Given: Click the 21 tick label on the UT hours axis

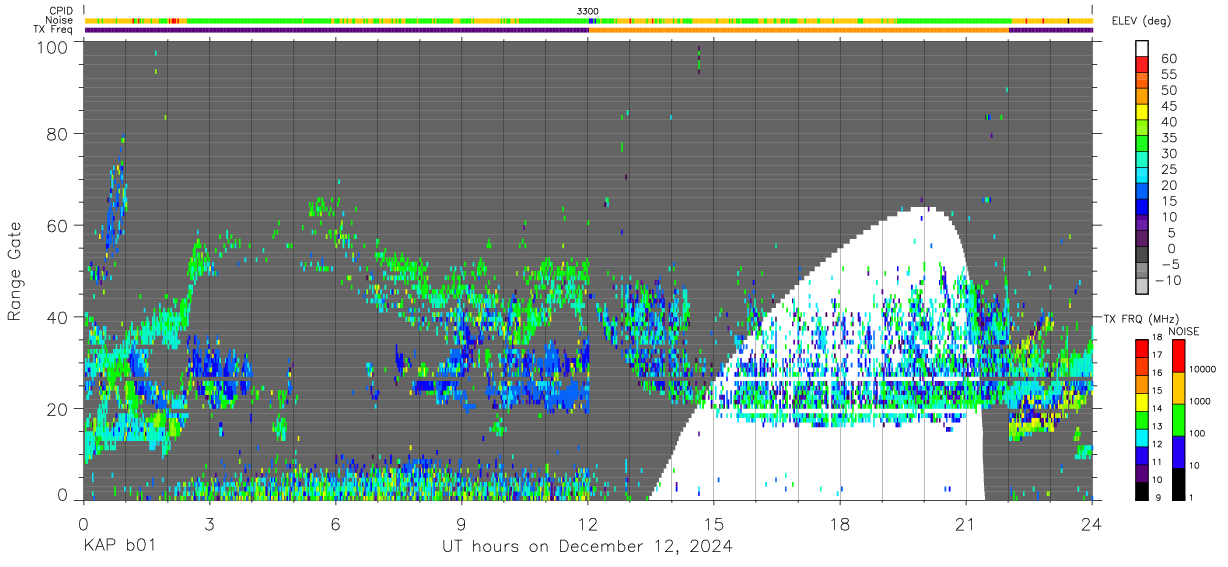Looking at the screenshot, I should (966, 523).
